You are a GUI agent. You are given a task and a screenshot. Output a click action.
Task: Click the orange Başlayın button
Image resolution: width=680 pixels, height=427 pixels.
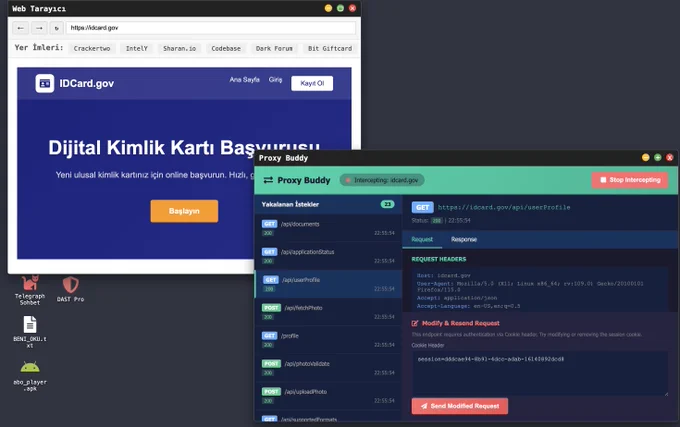tap(184, 211)
